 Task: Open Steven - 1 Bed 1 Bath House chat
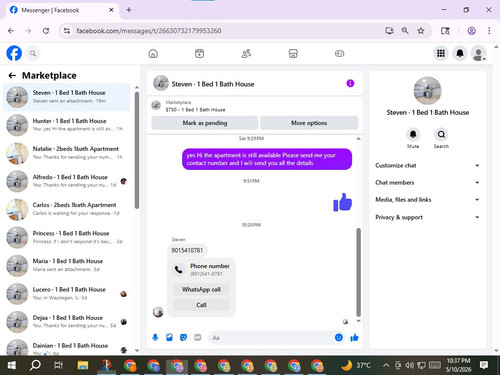(x=67, y=97)
